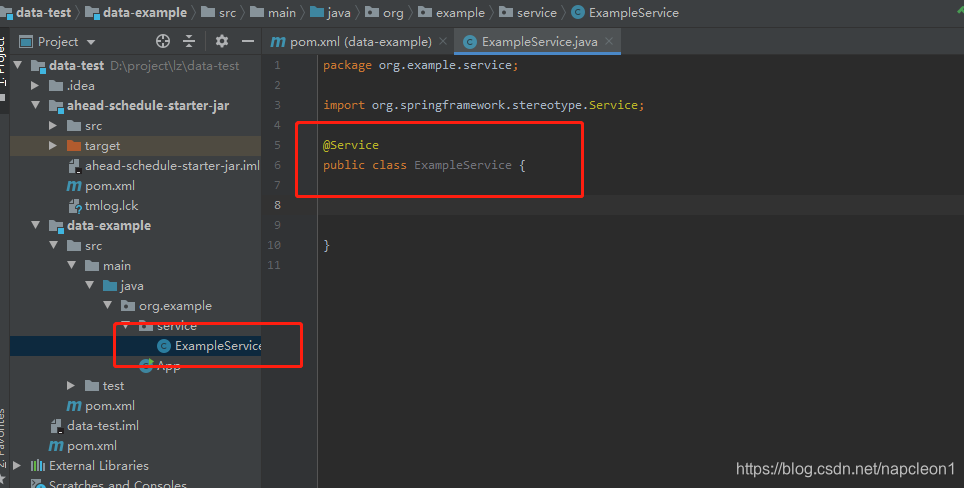Click the import statement line
964x488 pixels.
(x=484, y=105)
